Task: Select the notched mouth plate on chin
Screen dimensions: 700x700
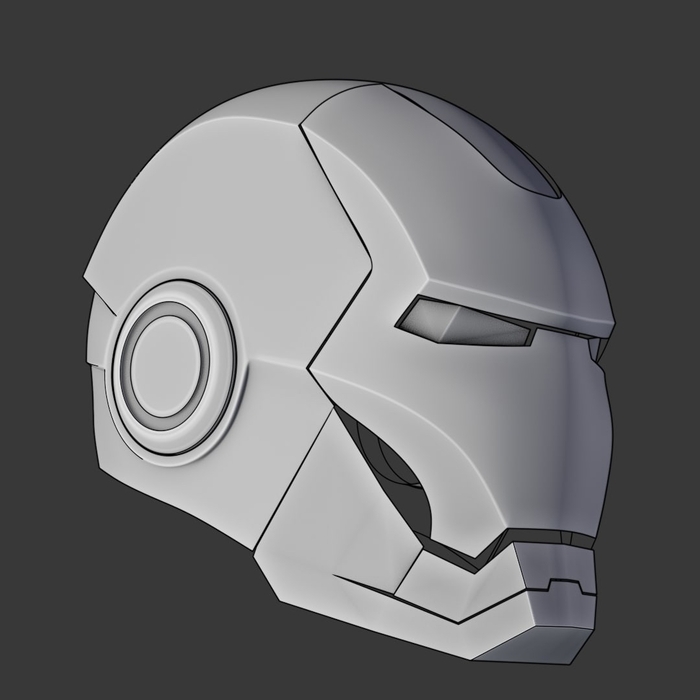Action: pyautogui.click(x=556, y=570)
